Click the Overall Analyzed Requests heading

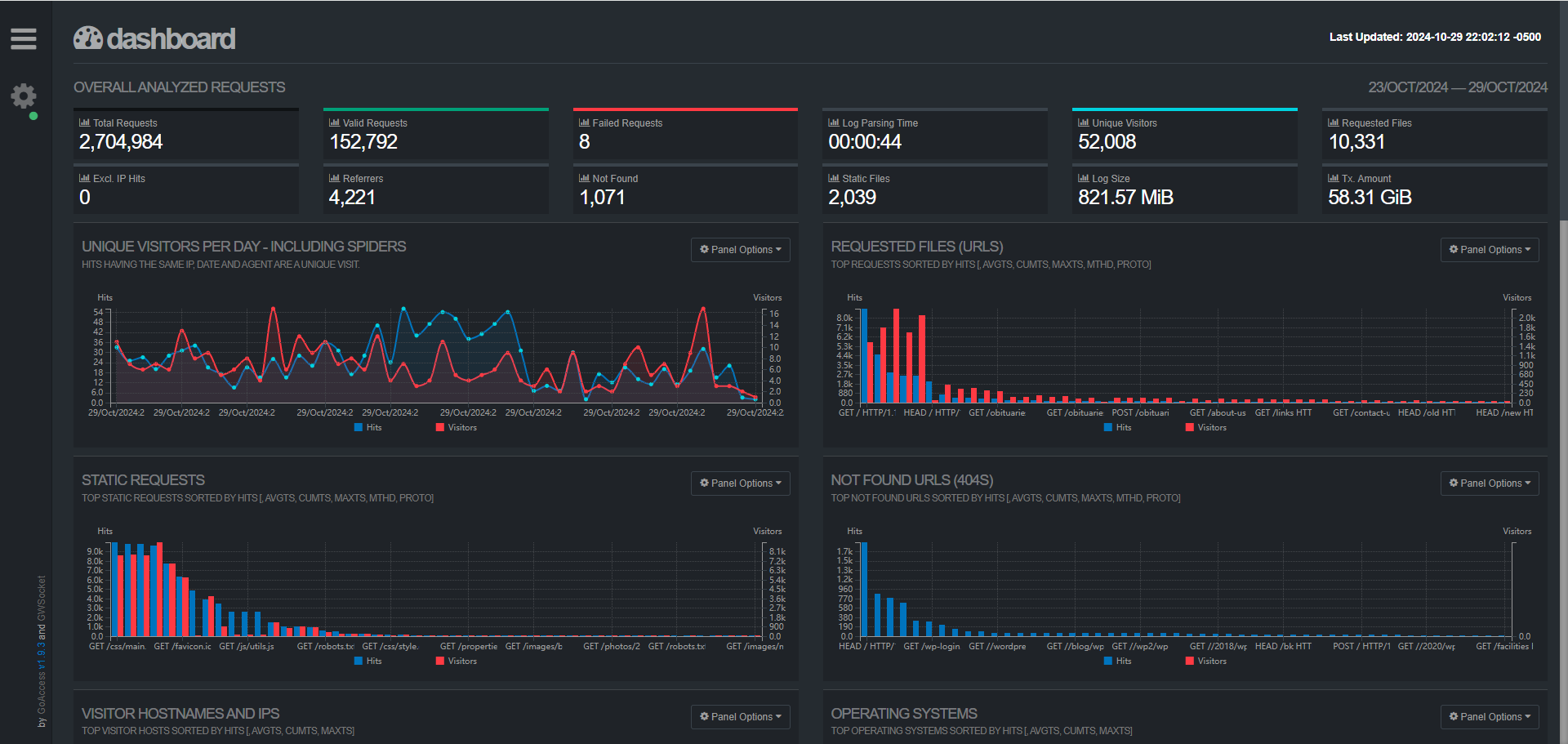pyautogui.click(x=180, y=87)
